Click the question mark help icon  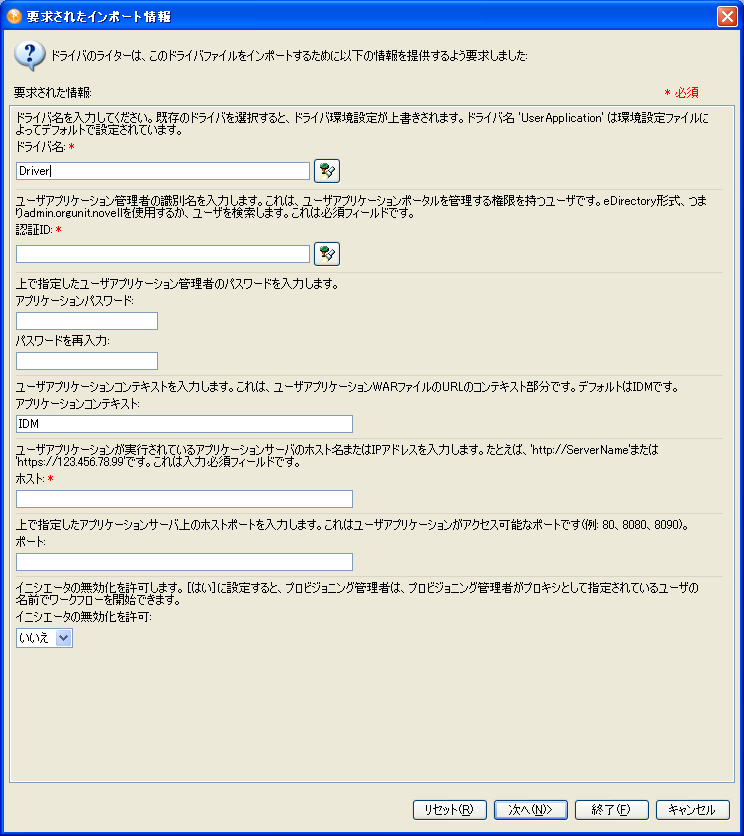pos(30,55)
